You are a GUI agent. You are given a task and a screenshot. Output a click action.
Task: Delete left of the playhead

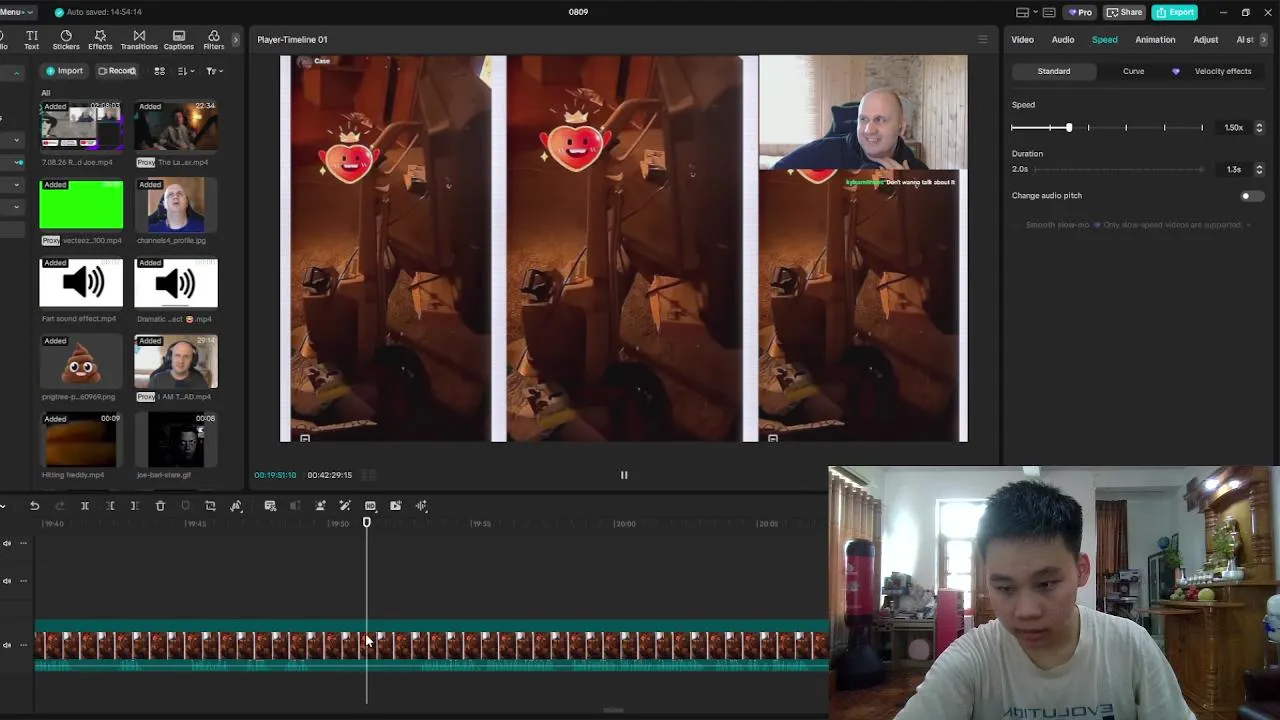click(110, 506)
